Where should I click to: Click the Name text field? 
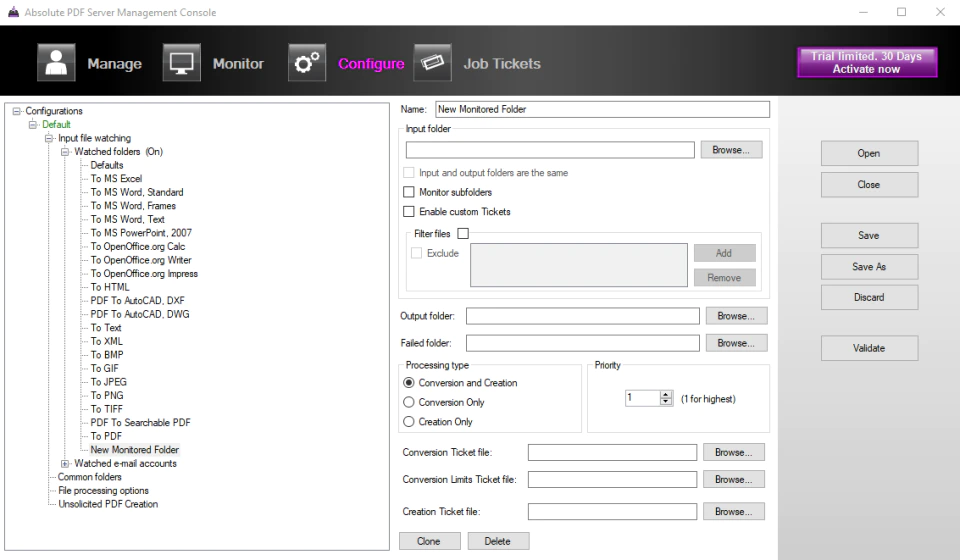pyautogui.click(x=602, y=110)
